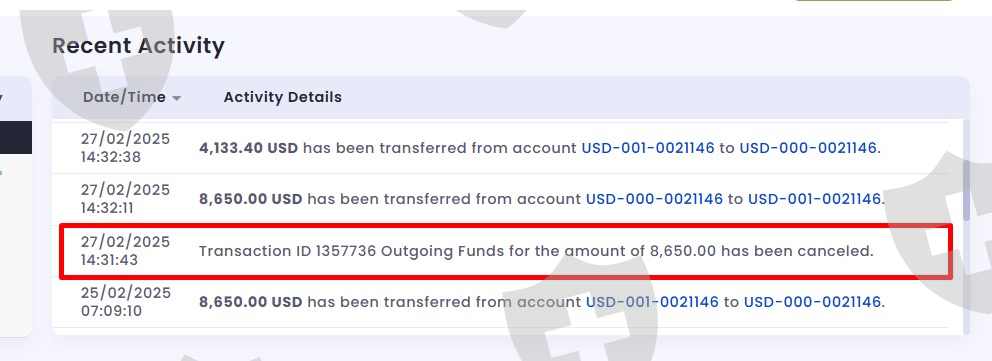The width and height of the screenshot is (992, 361).
Task: Select the Activity Details column header
Action: (283, 97)
